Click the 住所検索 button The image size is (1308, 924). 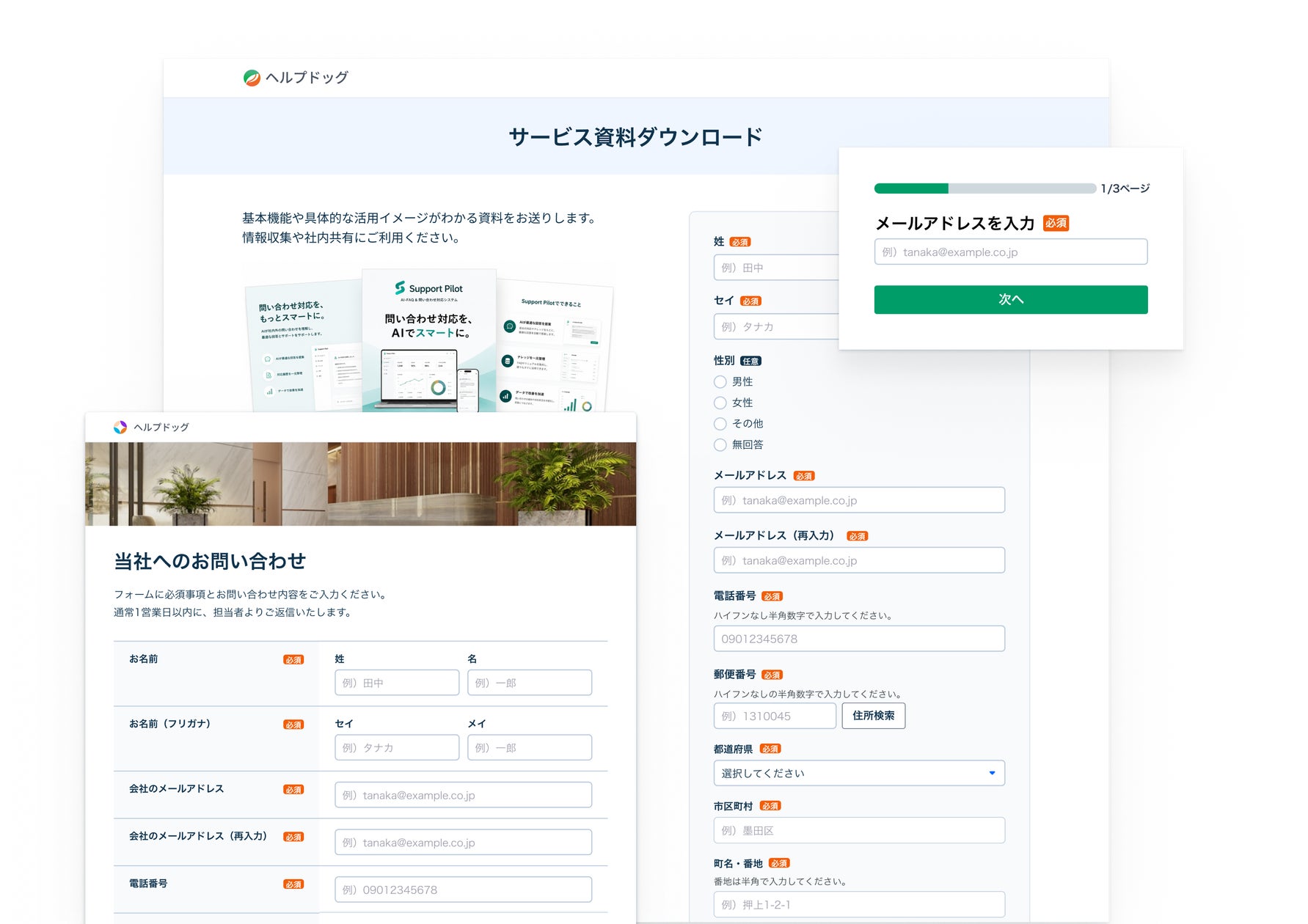[x=874, y=716]
